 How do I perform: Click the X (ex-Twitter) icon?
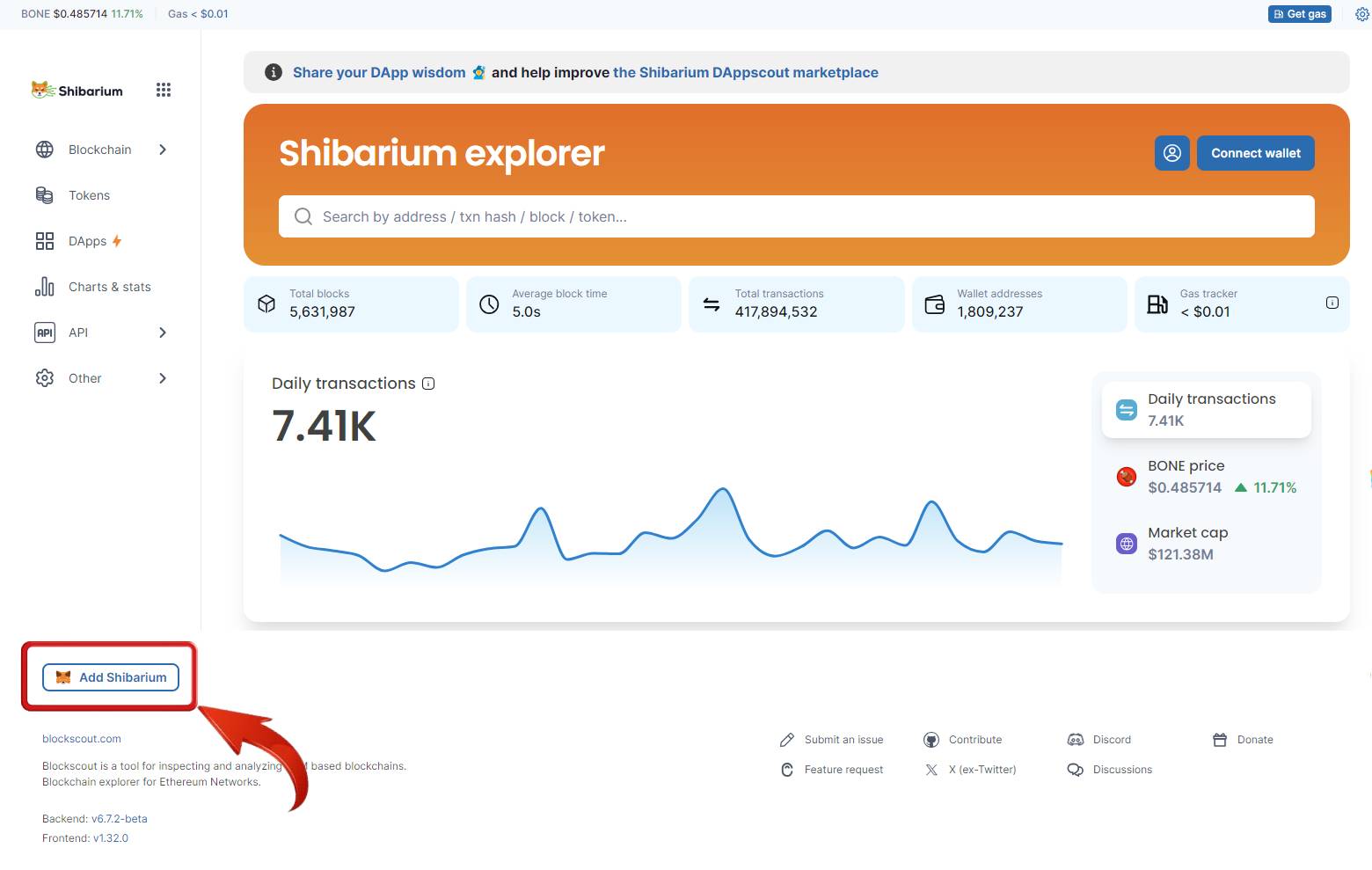(931, 770)
